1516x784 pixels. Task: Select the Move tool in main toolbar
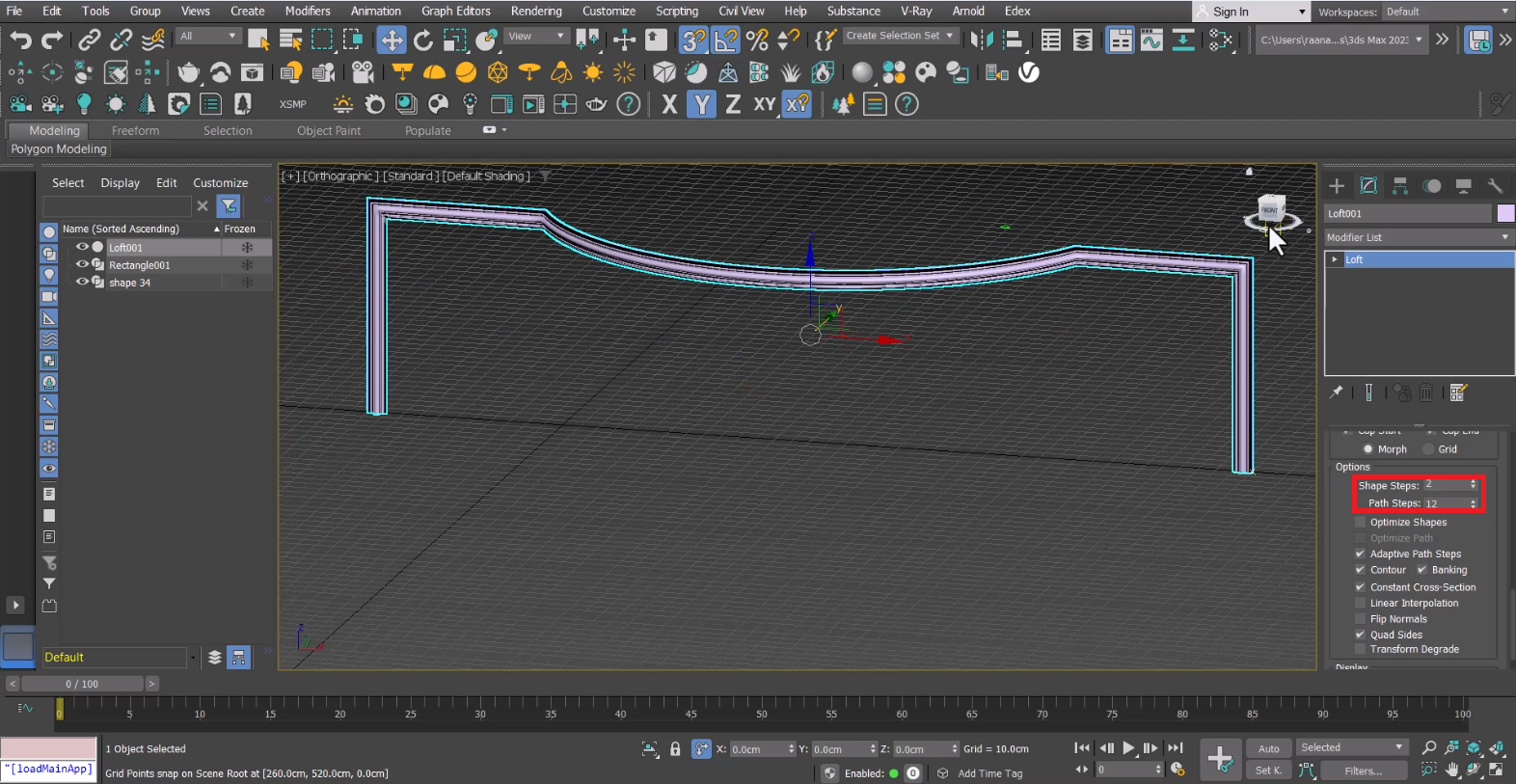(391, 40)
